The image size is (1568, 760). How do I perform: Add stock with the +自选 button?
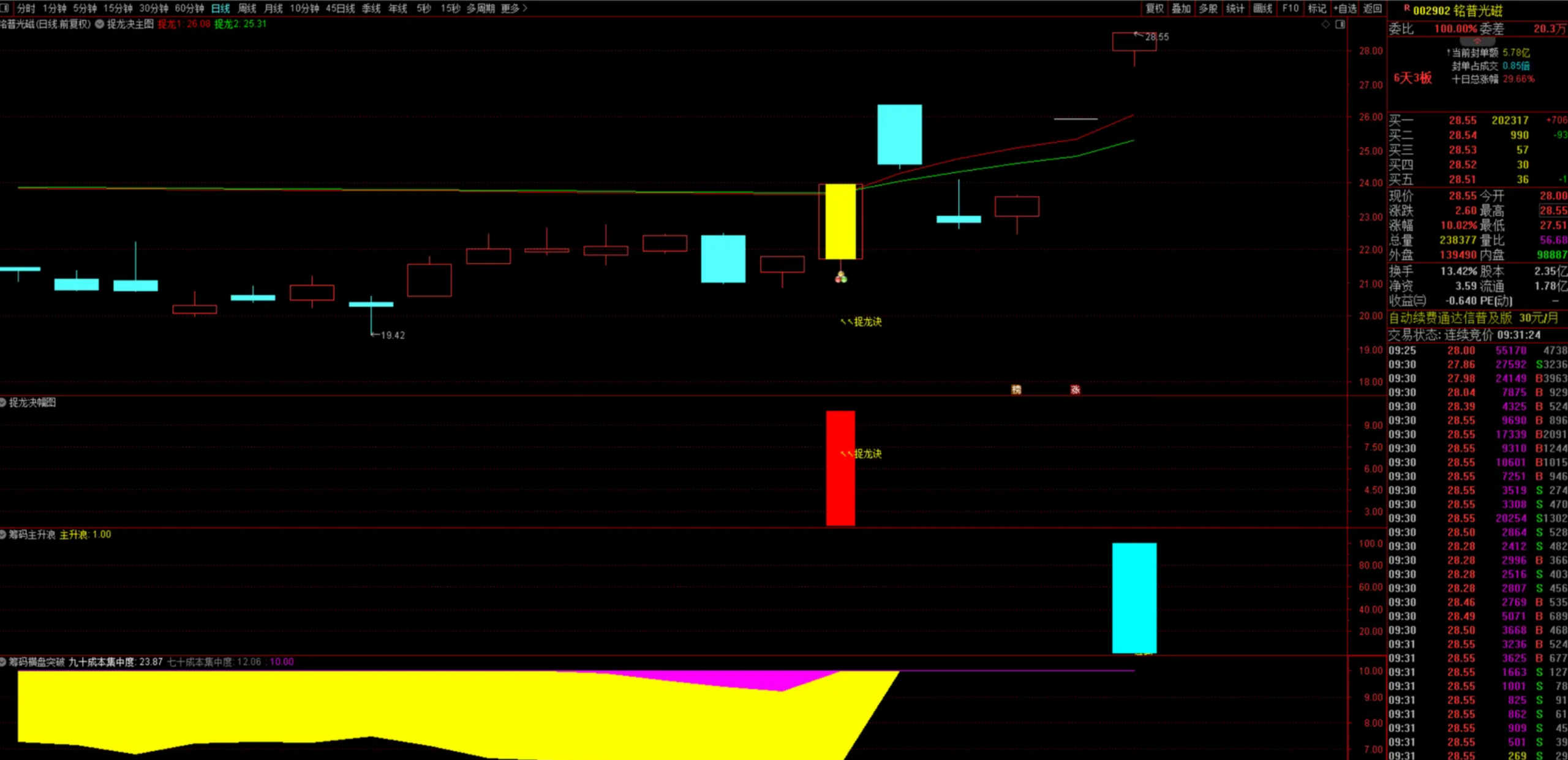[1345, 9]
